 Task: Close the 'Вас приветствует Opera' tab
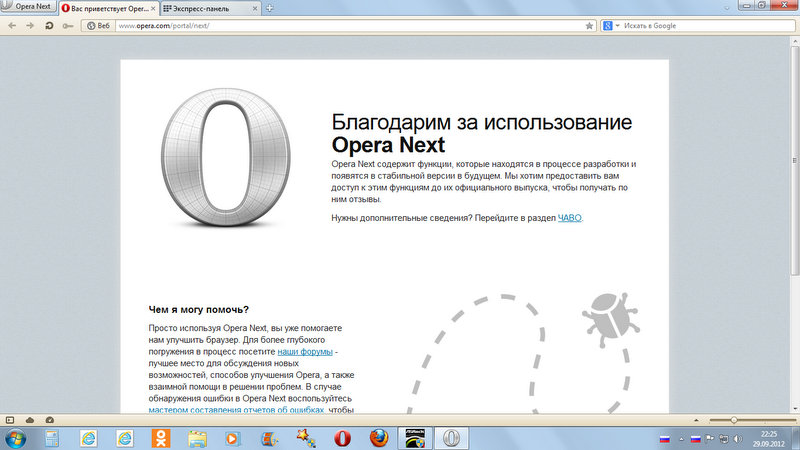coord(153,9)
